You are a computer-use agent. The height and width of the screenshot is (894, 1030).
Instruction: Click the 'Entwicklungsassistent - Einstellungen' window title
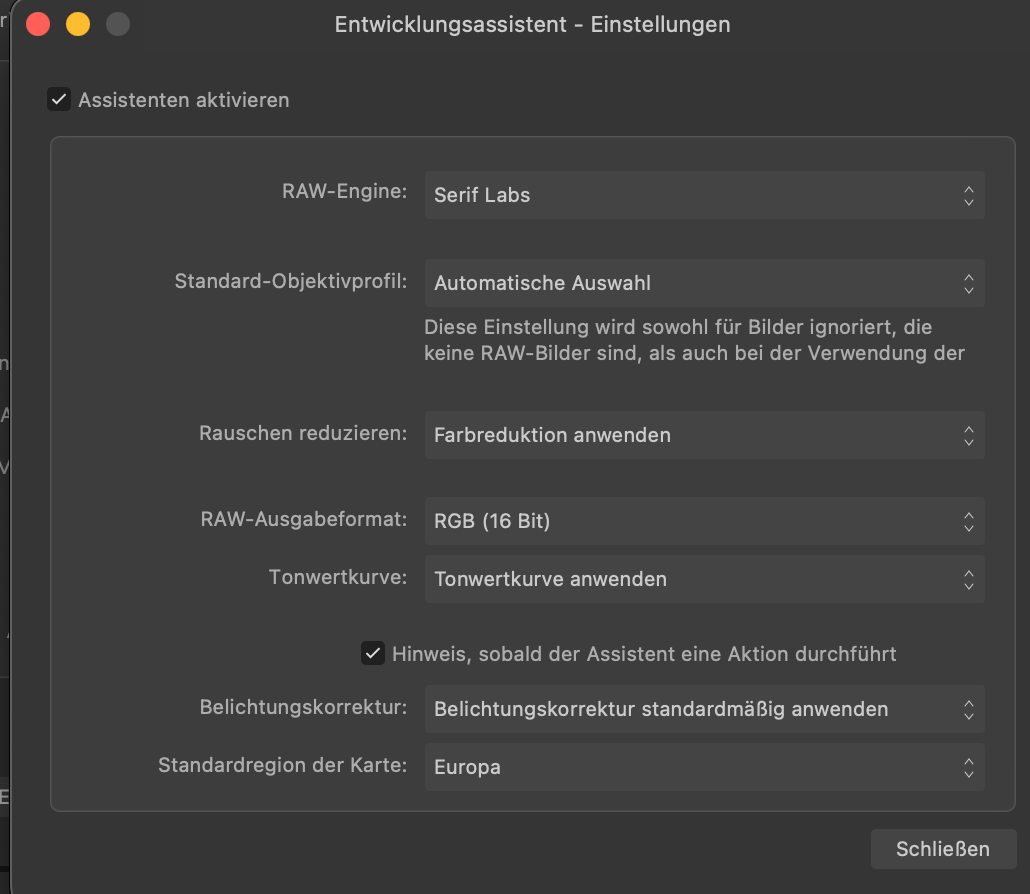[532, 25]
